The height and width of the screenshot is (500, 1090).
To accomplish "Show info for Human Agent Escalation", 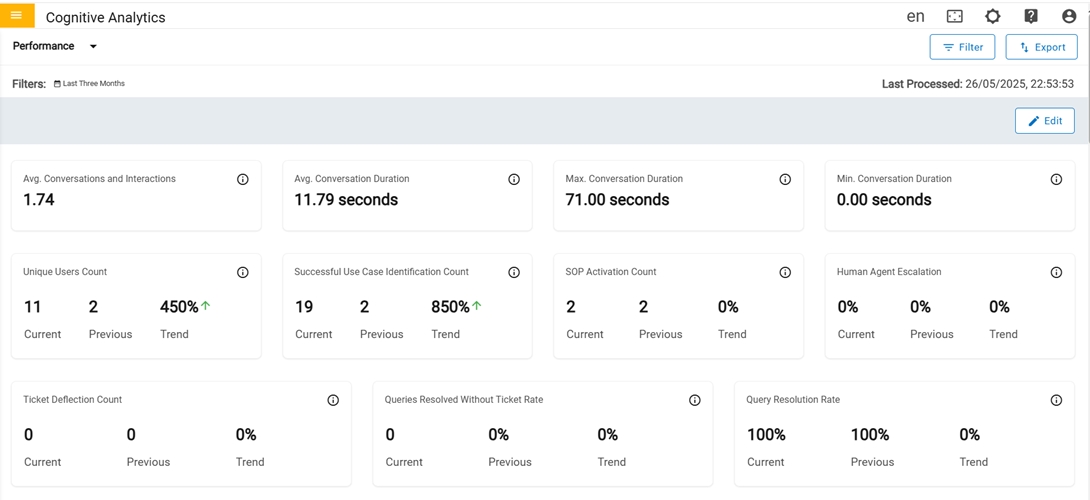I will pyautogui.click(x=1056, y=272).
